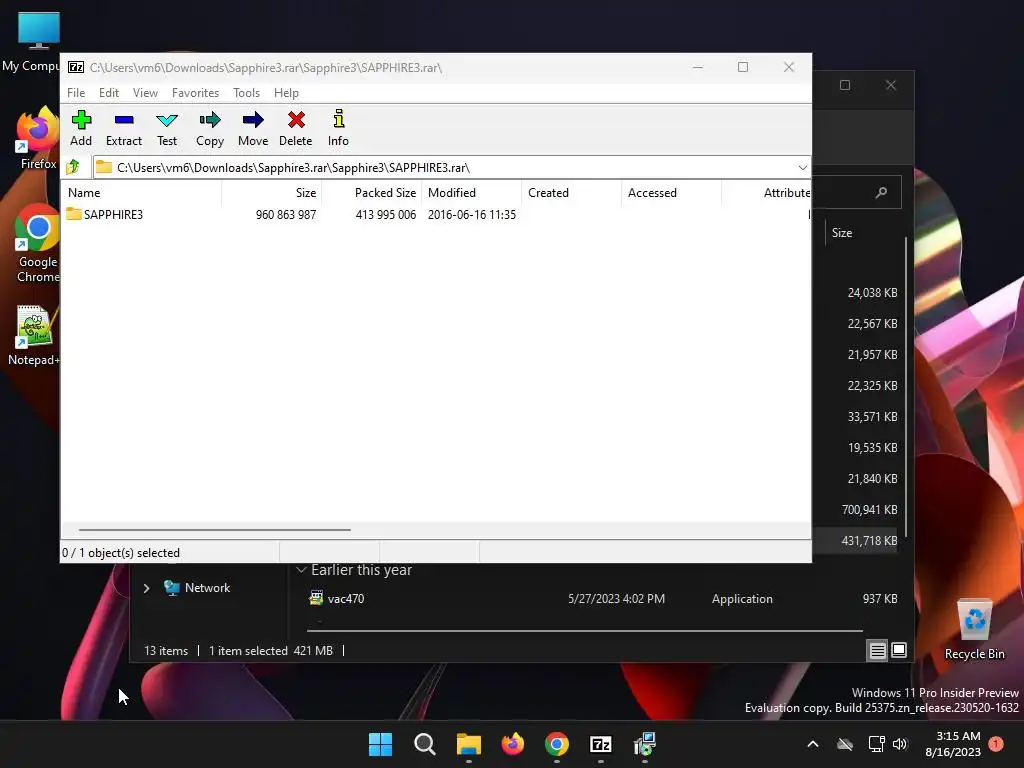Select the Recycle Bin desktop icon
The image size is (1024, 768).
pos(975,629)
